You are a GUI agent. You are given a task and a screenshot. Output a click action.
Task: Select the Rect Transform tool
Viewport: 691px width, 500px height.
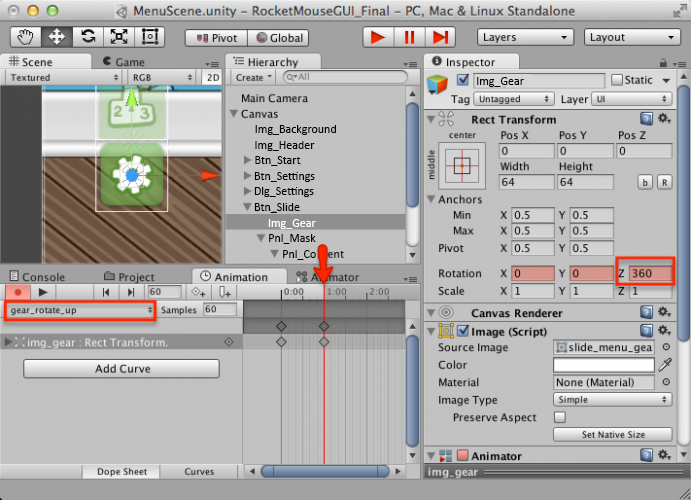point(150,37)
